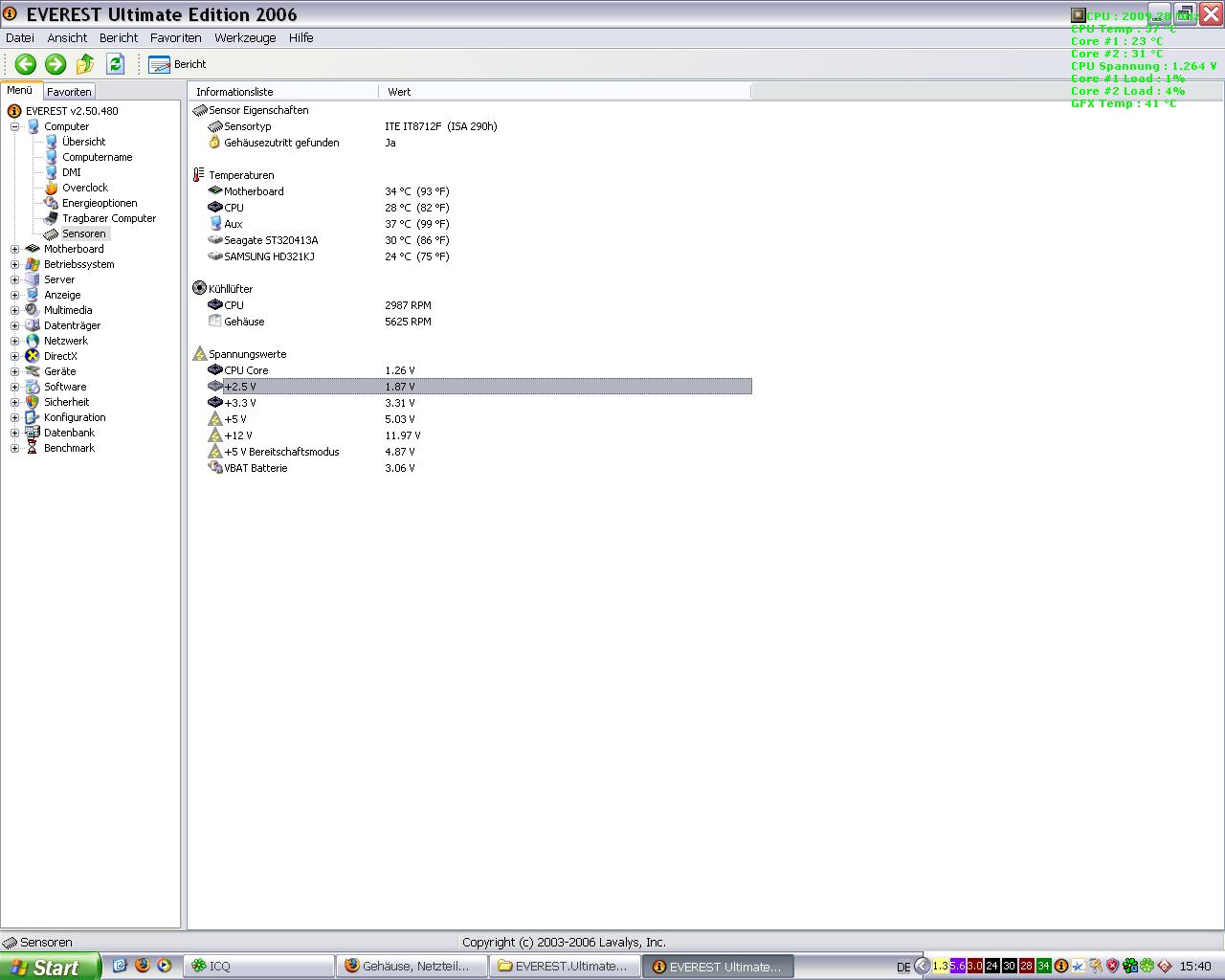Open the Bericht report toolbar button
The height and width of the screenshot is (980, 1225).
(x=178, y=64)
